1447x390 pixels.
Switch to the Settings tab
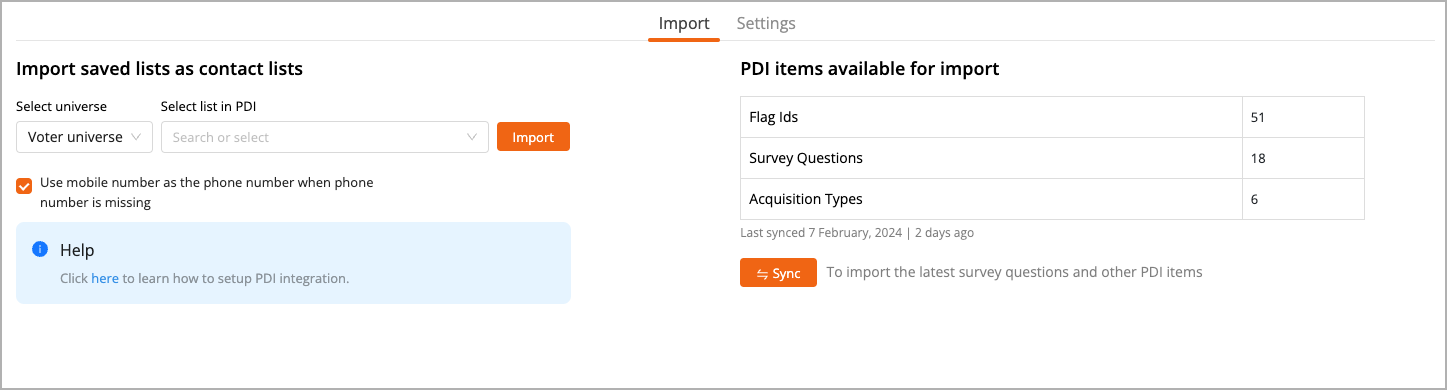766,23
